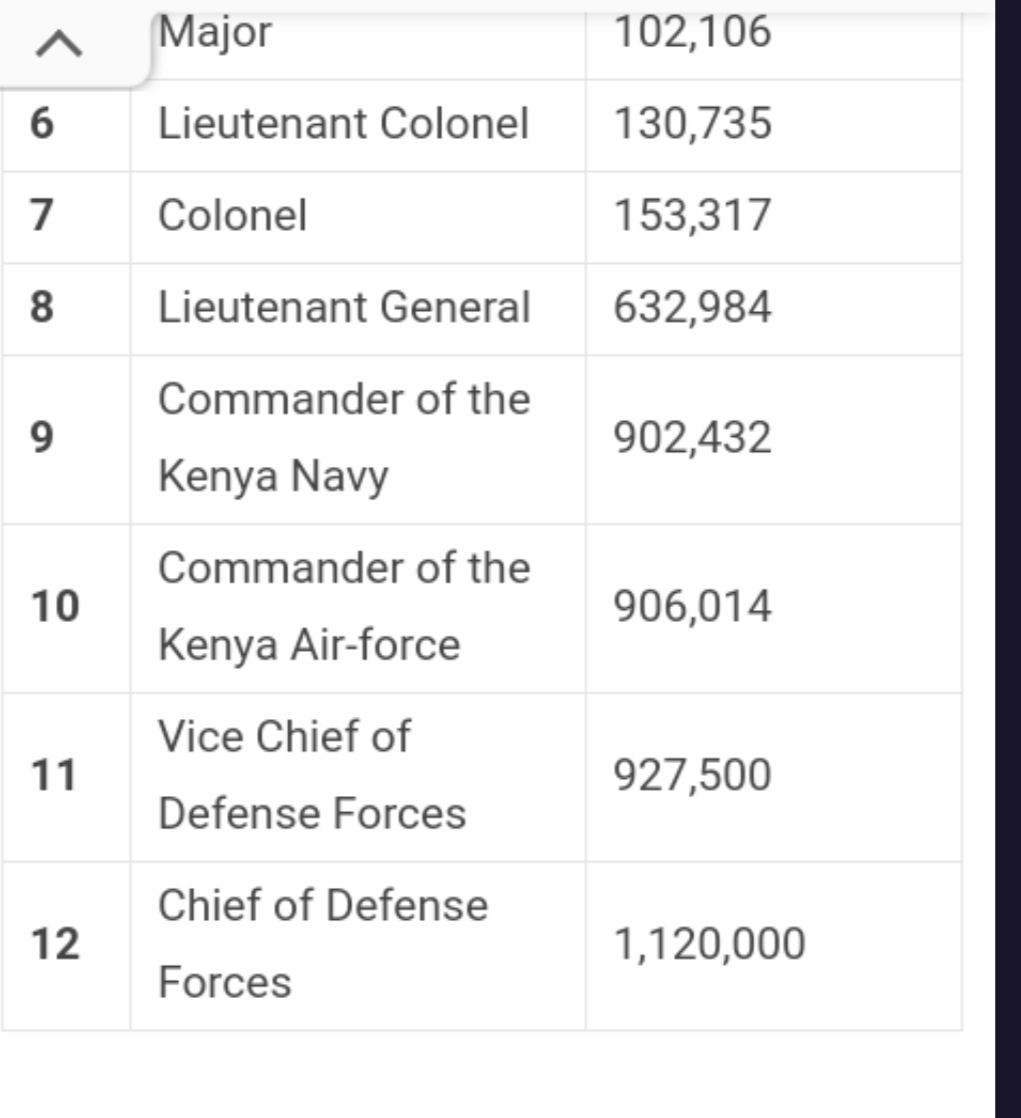Select Commander of the Kenya Air-force cell

[x=358, y=608]
